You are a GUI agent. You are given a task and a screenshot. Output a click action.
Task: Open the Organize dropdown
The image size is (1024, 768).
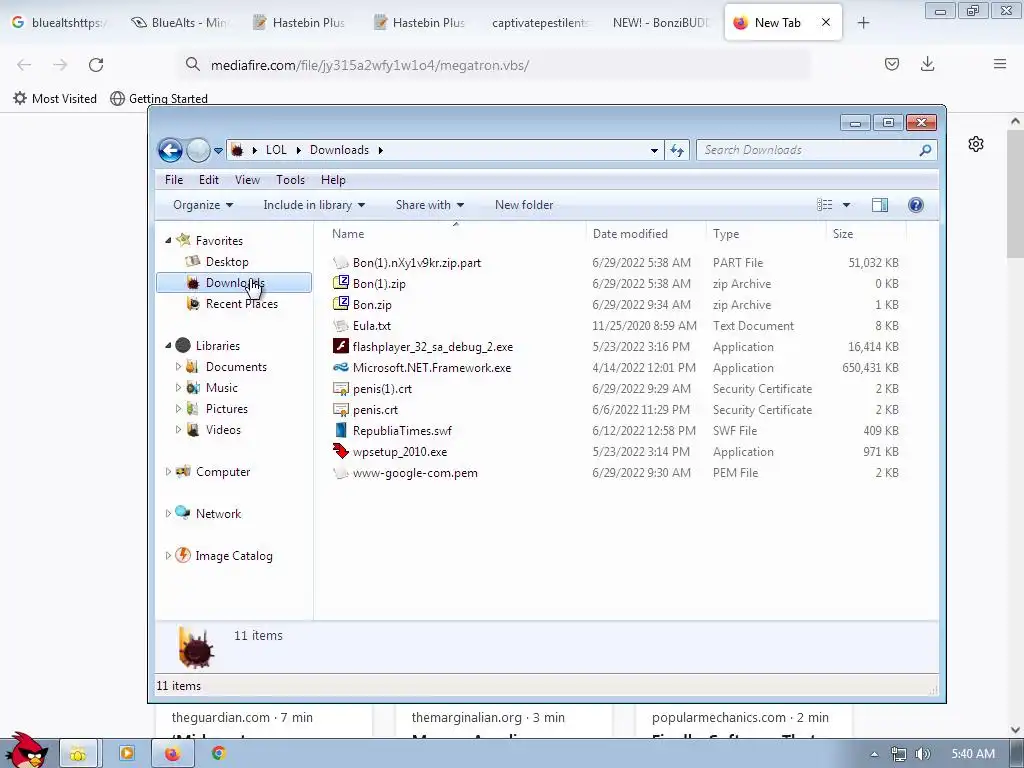click(203, 205)
